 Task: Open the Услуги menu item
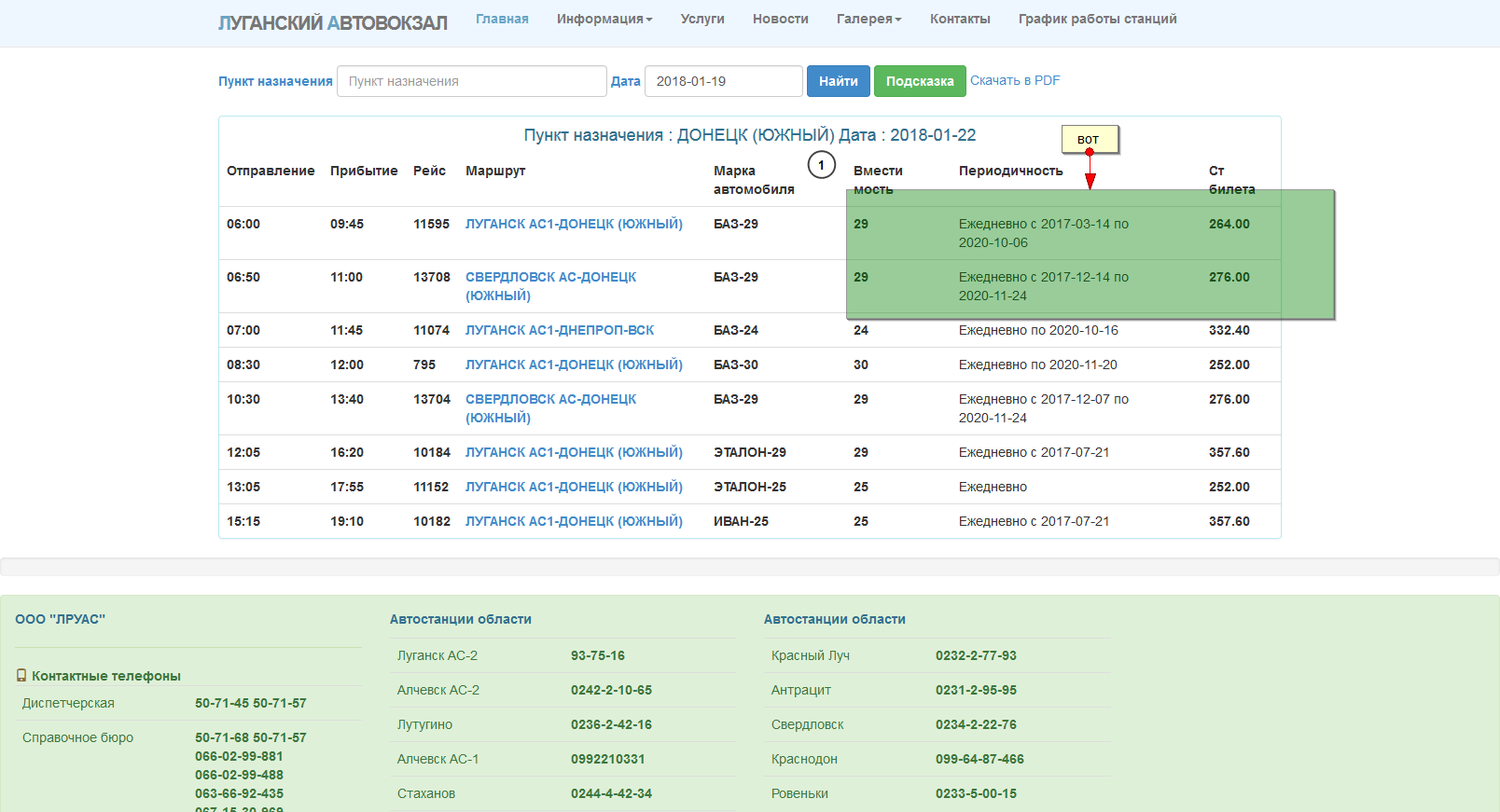click(702, 19)
